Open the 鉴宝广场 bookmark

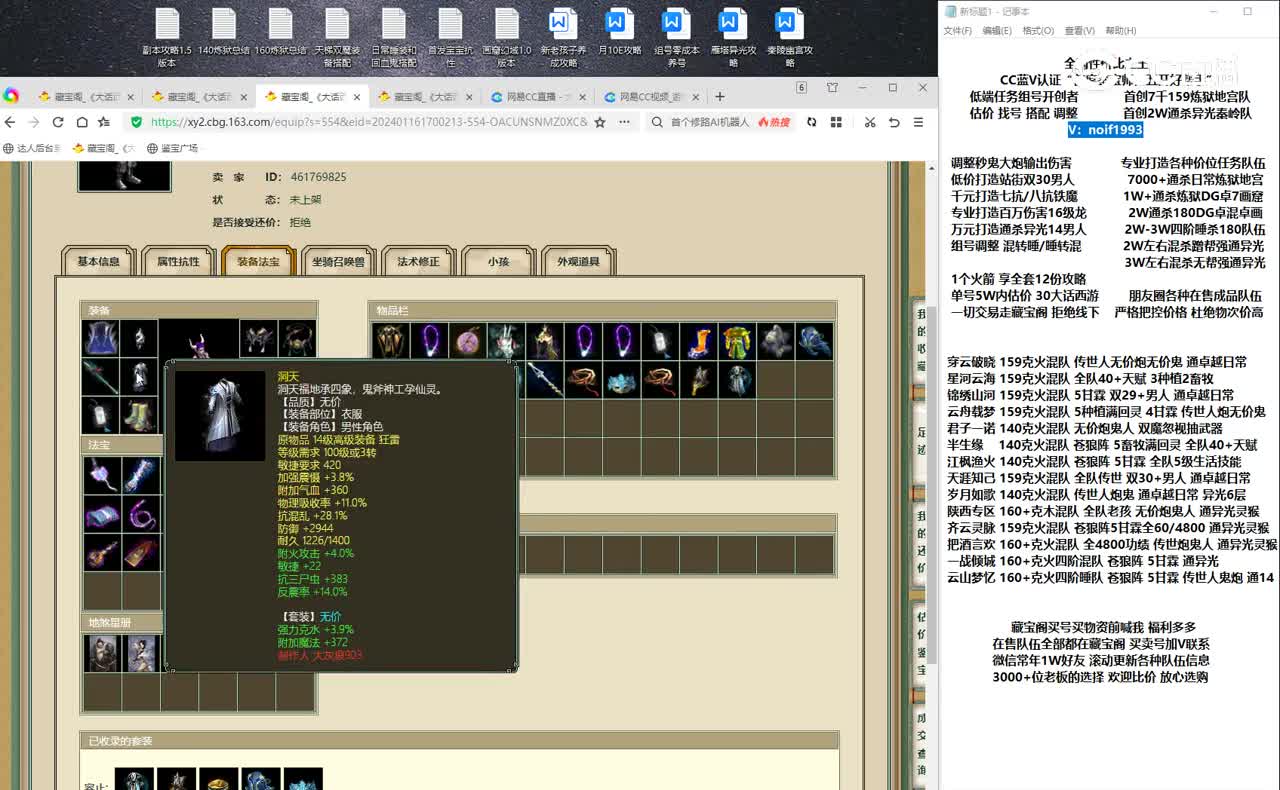[172, 148]
